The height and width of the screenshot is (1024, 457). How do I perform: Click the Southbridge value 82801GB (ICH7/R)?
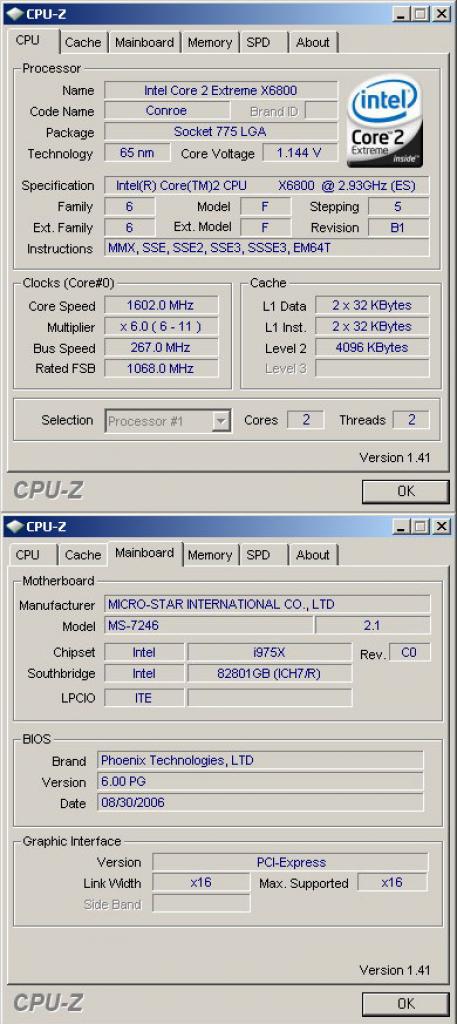pyautogui.click(x=270, y=673)
